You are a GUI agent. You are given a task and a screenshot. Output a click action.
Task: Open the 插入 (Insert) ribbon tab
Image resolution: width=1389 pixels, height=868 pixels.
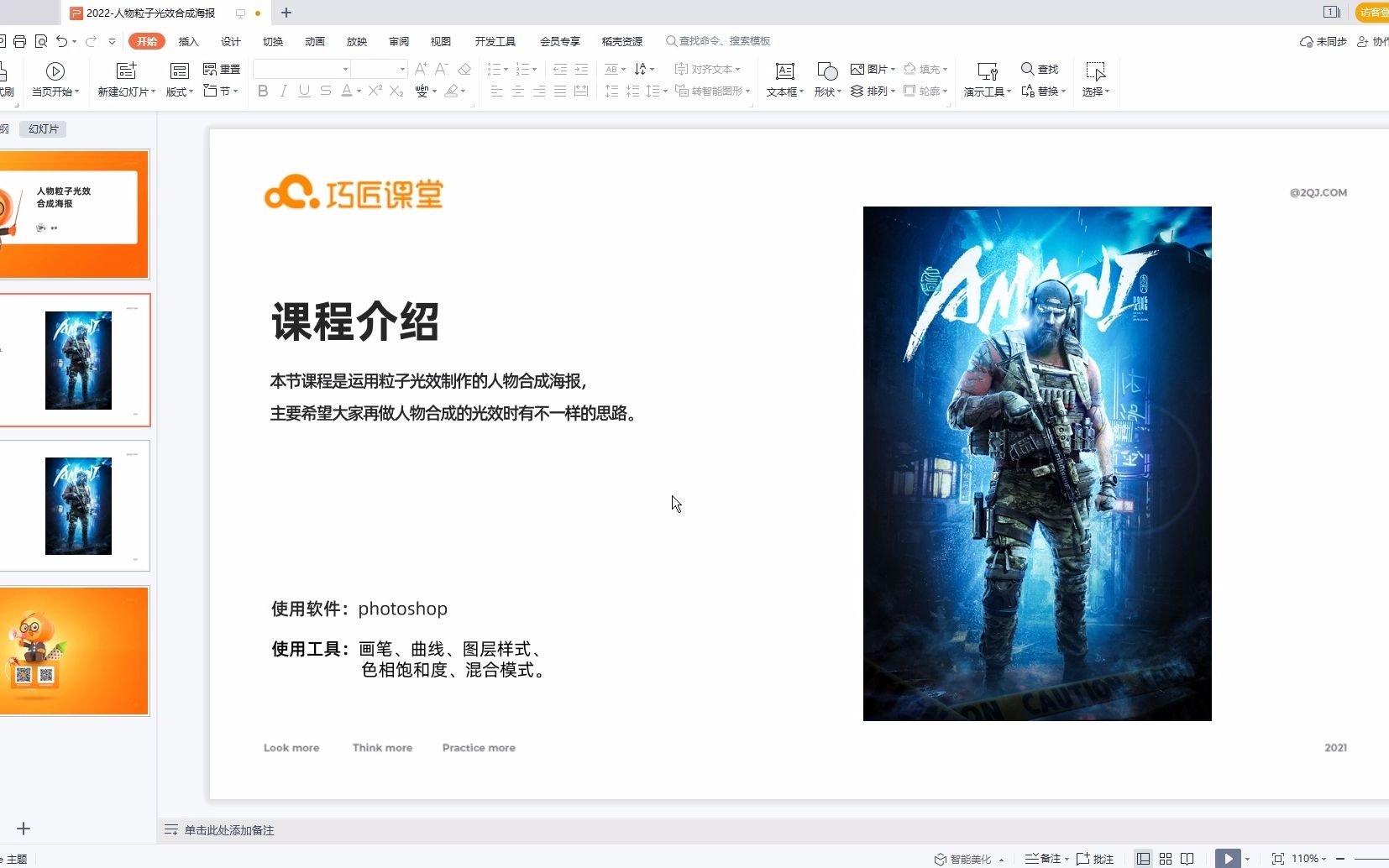point(188,41)
